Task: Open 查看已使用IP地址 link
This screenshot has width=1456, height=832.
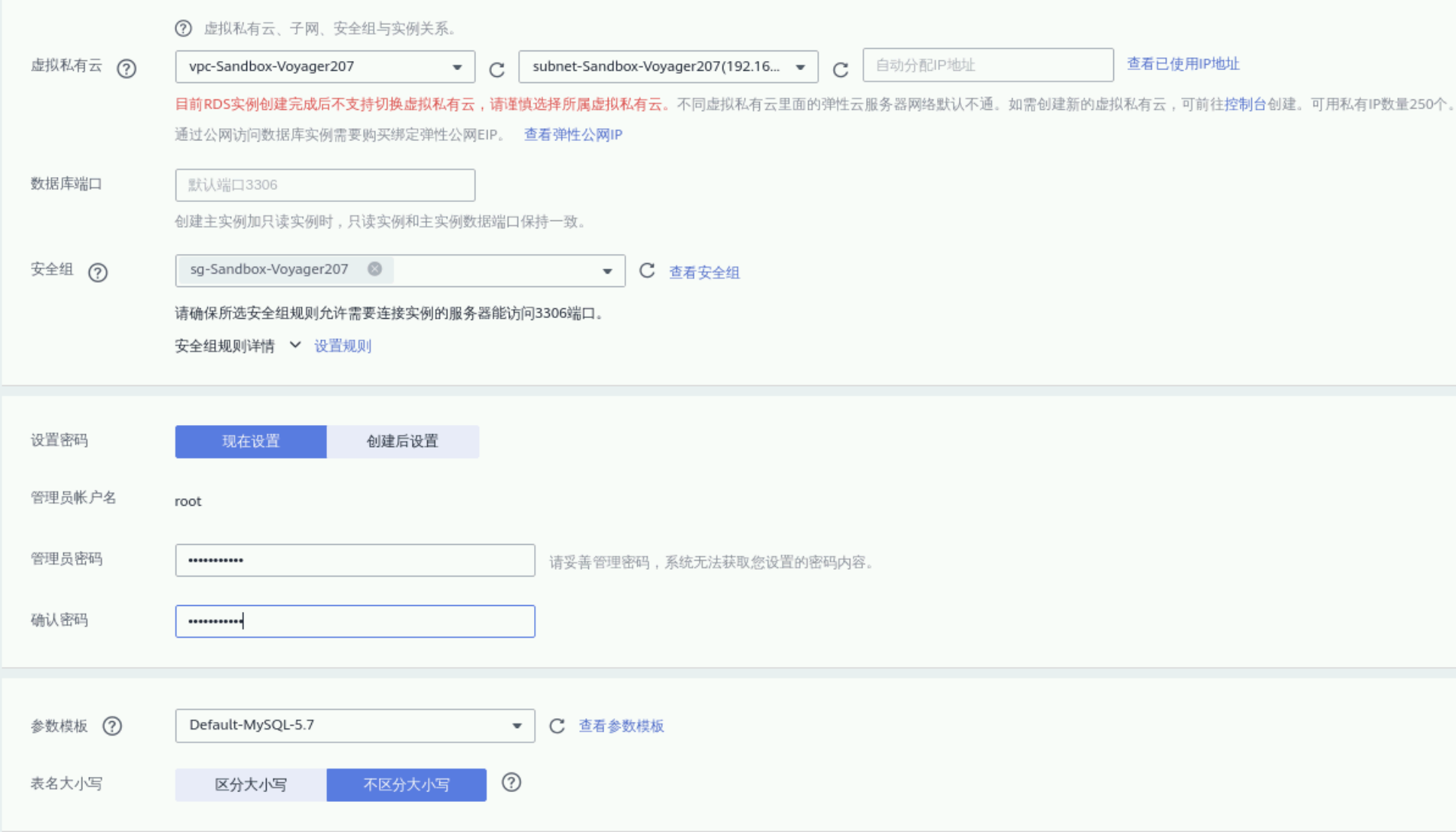Action: tap(1183, 64)
